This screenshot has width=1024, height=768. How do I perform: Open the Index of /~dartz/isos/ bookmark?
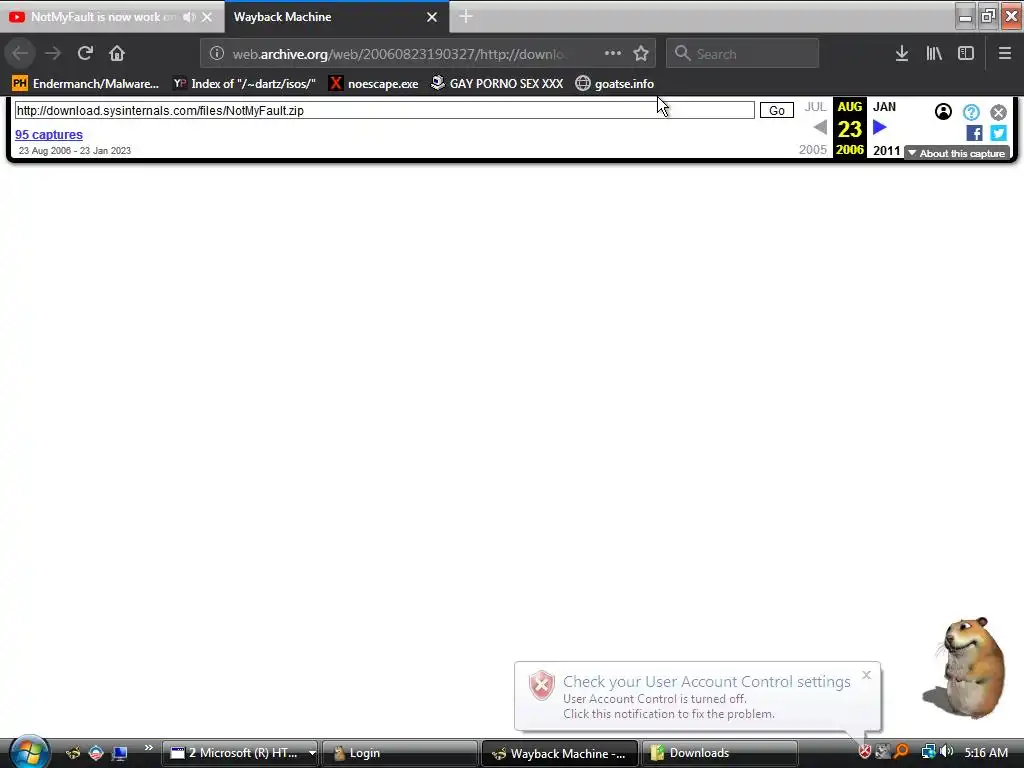(x=244, y=84)
